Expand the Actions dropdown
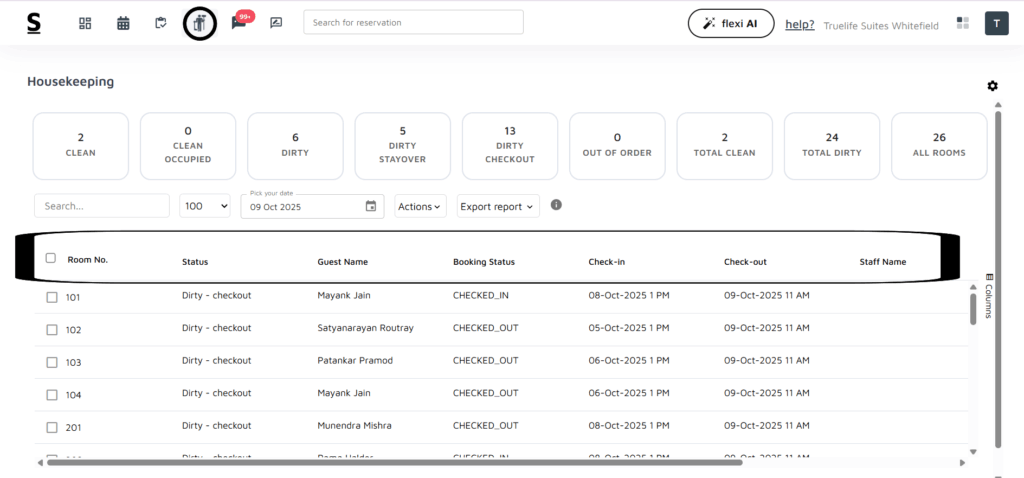This screenshot has width=1024, height=478. coord(420,206)
